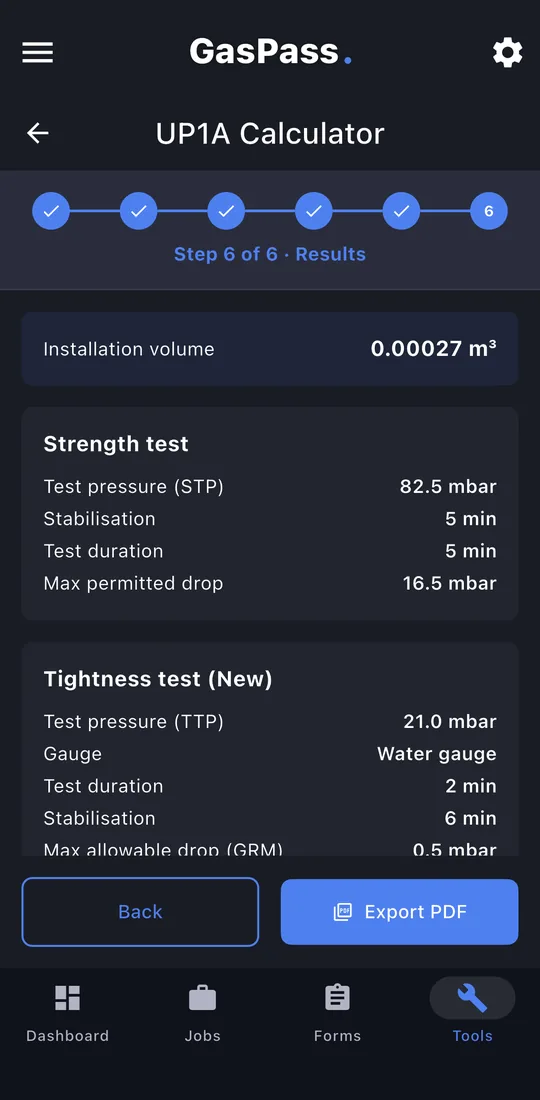Jump to completed step two circle

pyautogui.click(x=139, y=211)
